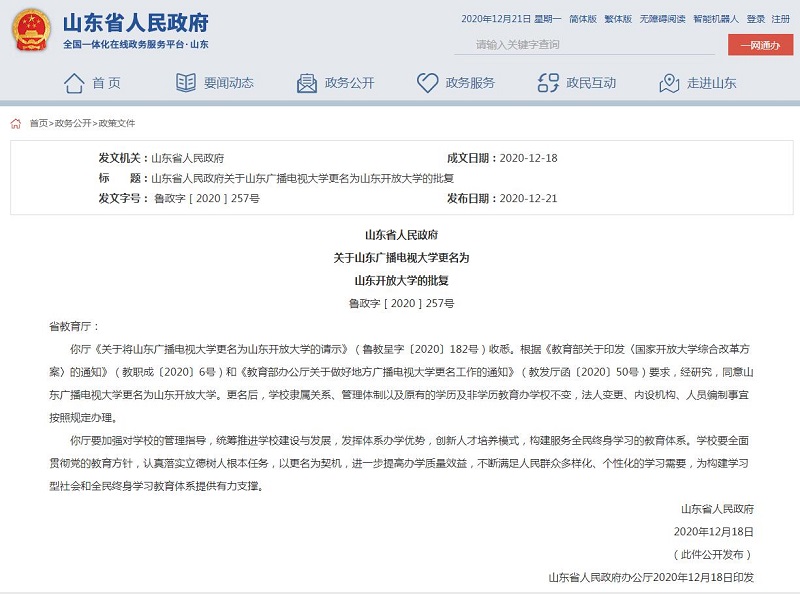The width and height of the screenshot is (800, 594).
Task: Click the house icon beside 首页 in navigation
Action: click(x=73, y=83)
